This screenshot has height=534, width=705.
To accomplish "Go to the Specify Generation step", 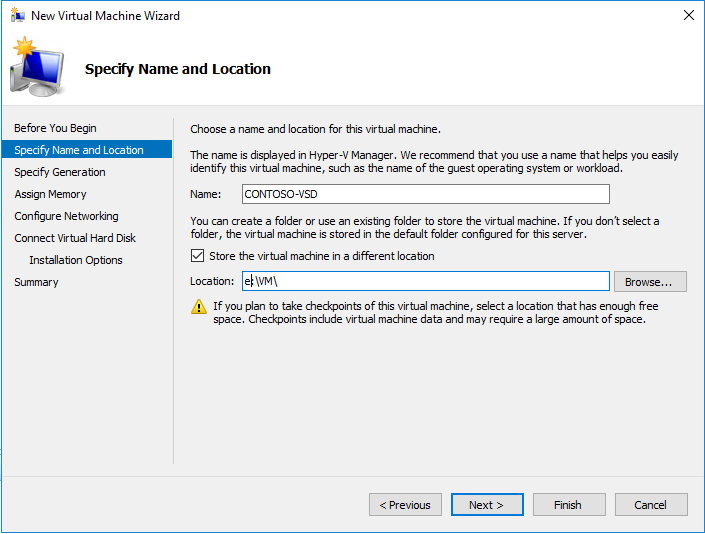I will (60, 172).
